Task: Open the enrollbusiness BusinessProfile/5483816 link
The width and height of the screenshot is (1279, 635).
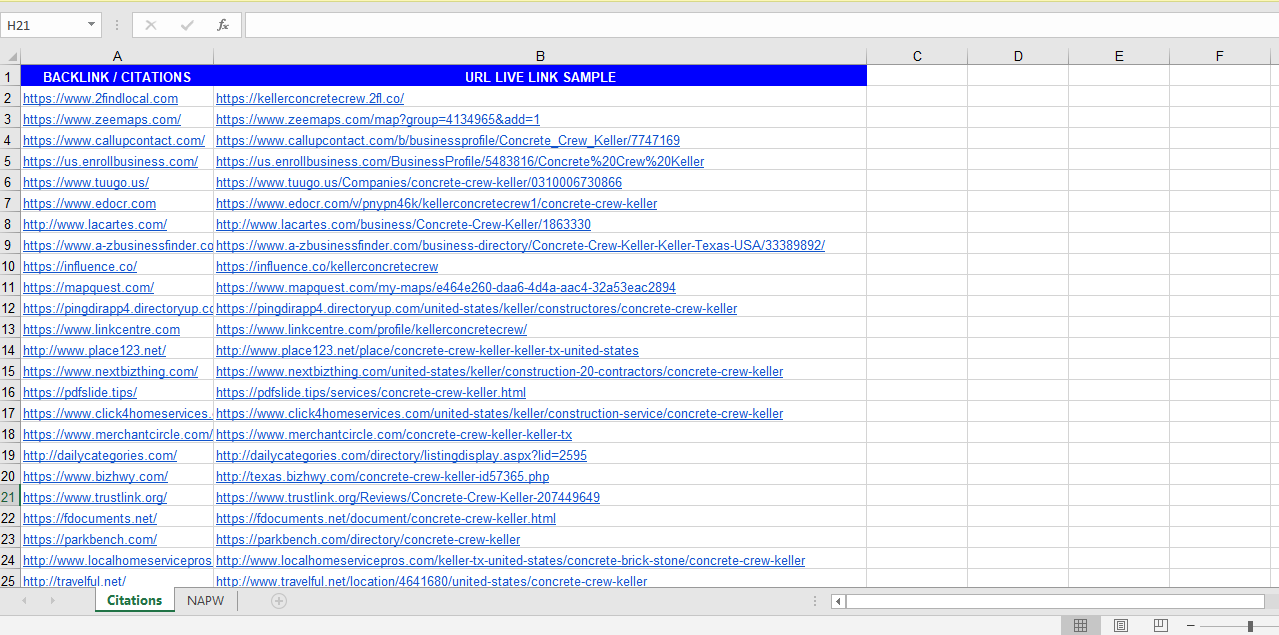Action: click(x=460, y=161)
